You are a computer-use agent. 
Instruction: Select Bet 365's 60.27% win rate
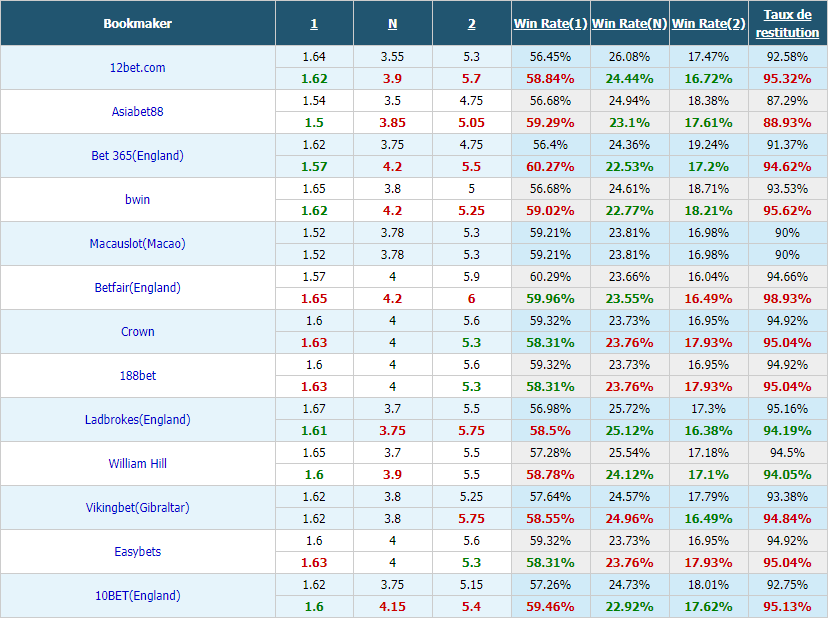pyautogui.click(x=550, y=166)
